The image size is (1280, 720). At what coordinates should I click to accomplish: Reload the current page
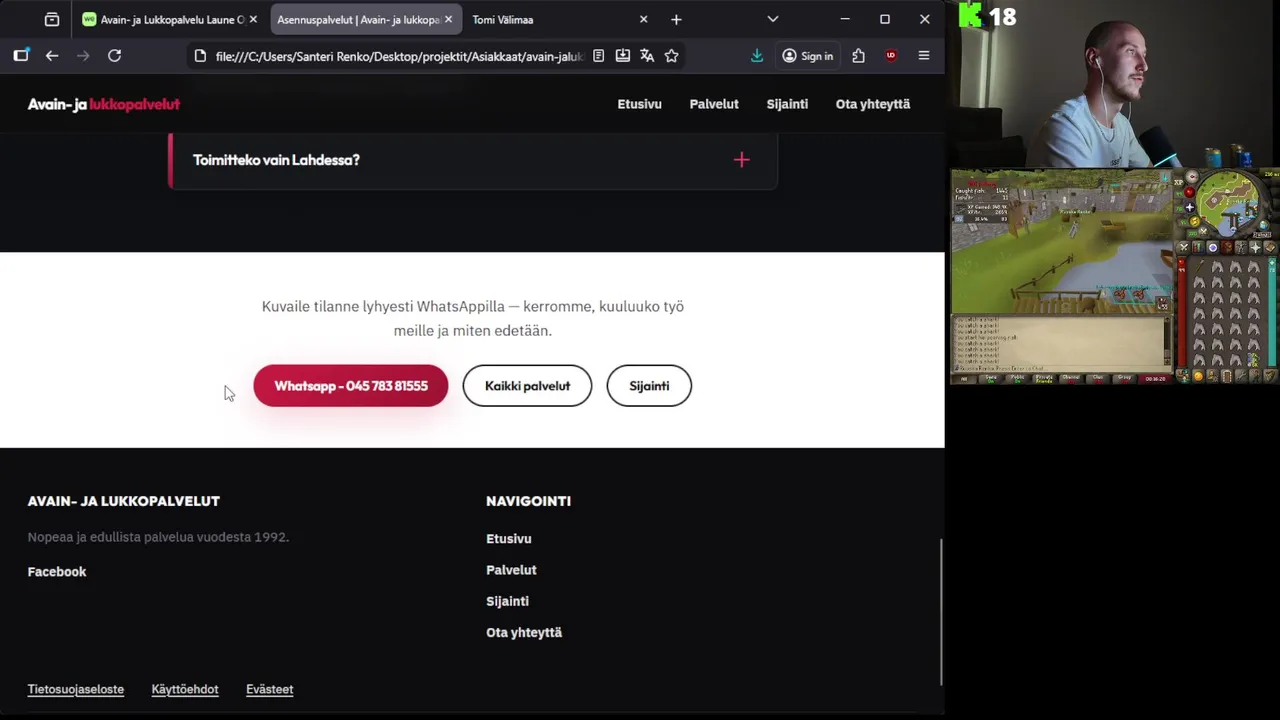point(115,56)
